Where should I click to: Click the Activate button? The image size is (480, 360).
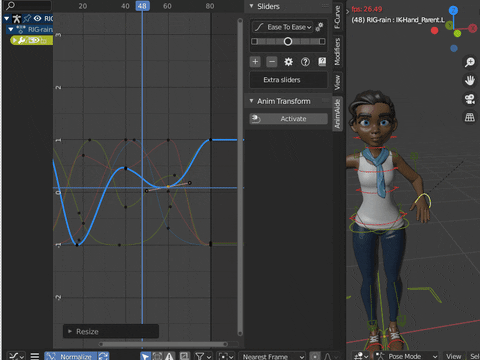289,119
